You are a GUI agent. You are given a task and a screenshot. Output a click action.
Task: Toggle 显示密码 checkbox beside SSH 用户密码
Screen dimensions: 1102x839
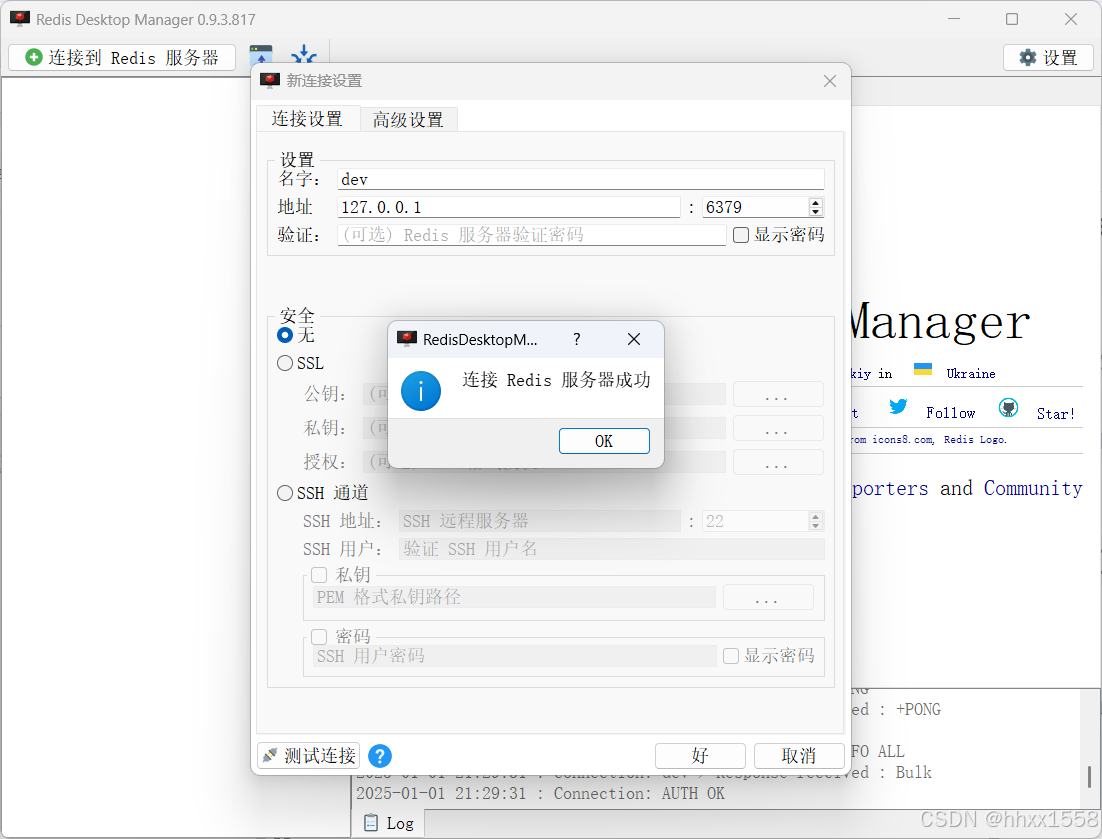(731, 656)
